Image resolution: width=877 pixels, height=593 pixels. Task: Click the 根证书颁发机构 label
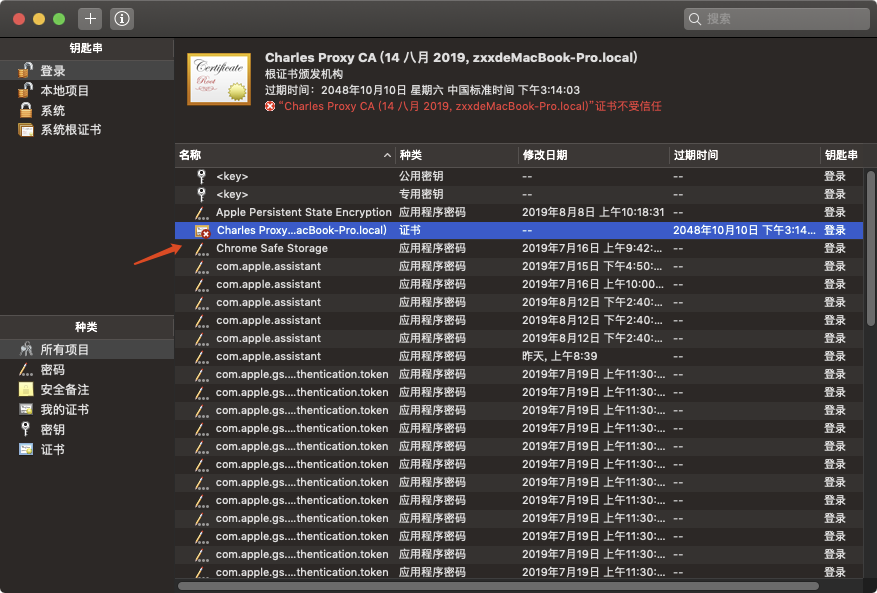pos(304,74)
